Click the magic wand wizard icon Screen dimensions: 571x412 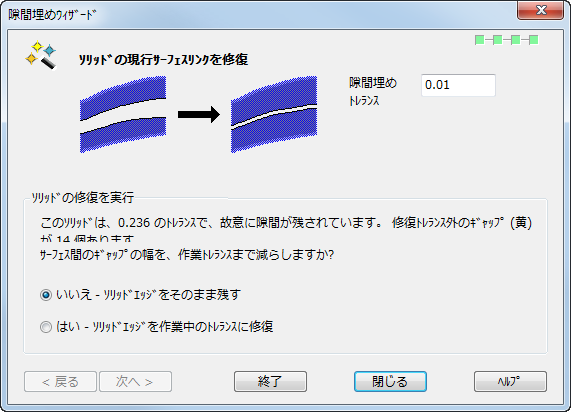40,55
